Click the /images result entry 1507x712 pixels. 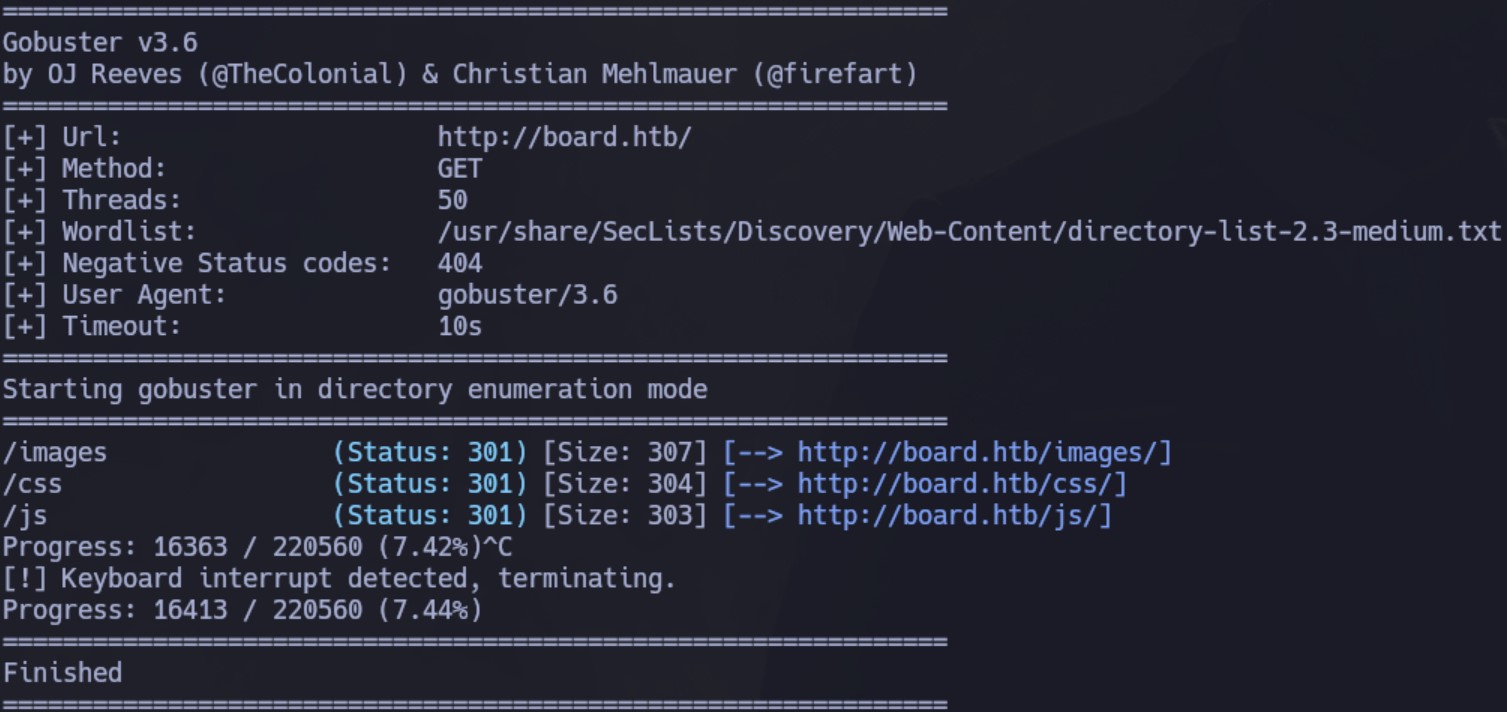pos(54,453)
